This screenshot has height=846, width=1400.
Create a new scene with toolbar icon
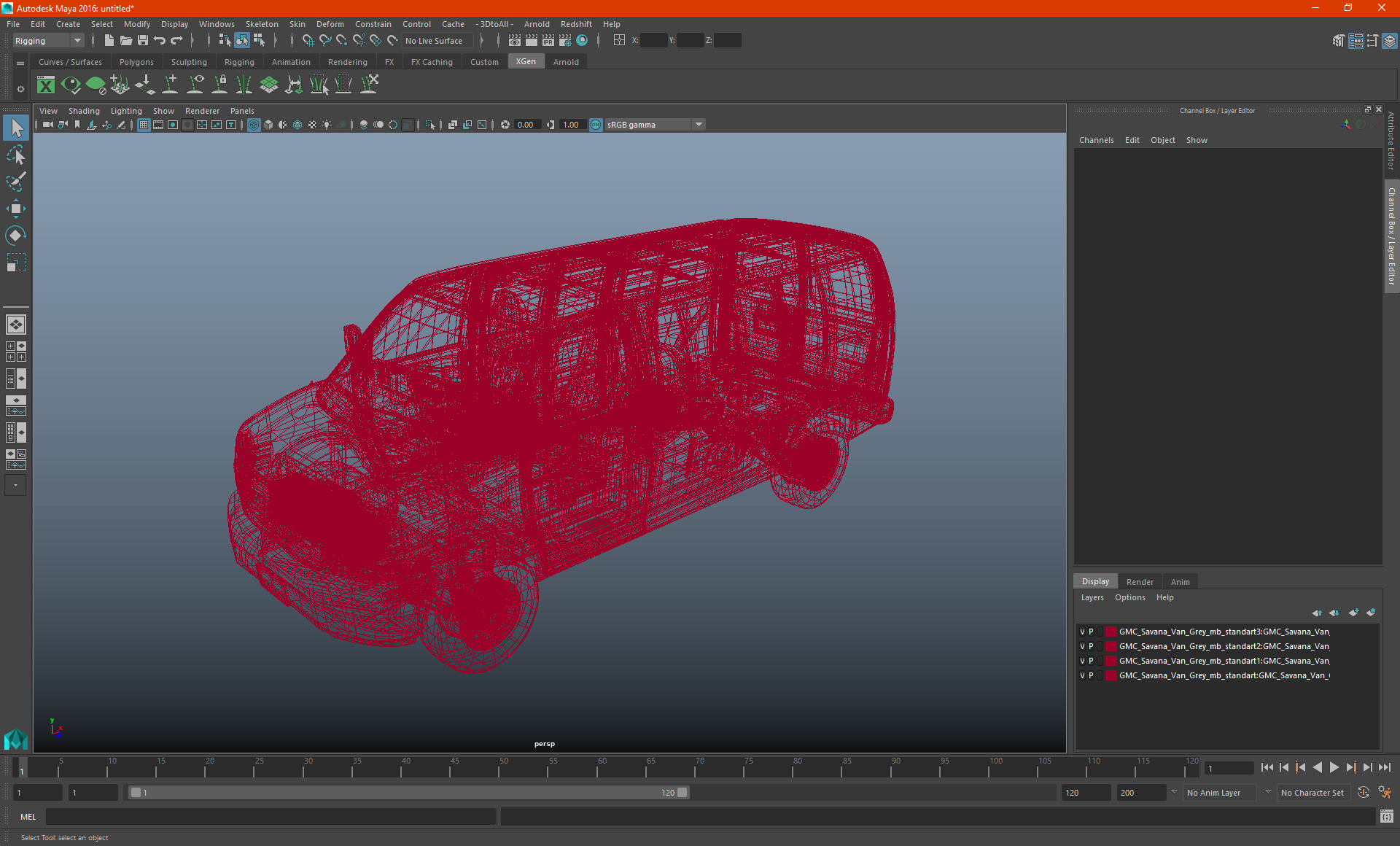[x=109, y=41]
